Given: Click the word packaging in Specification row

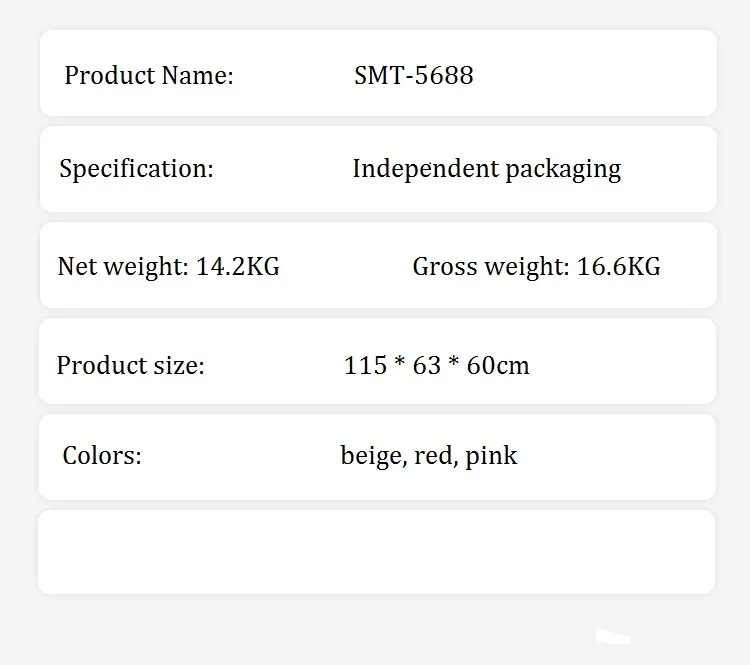Looking at the screenshot, I should (563, 170).
